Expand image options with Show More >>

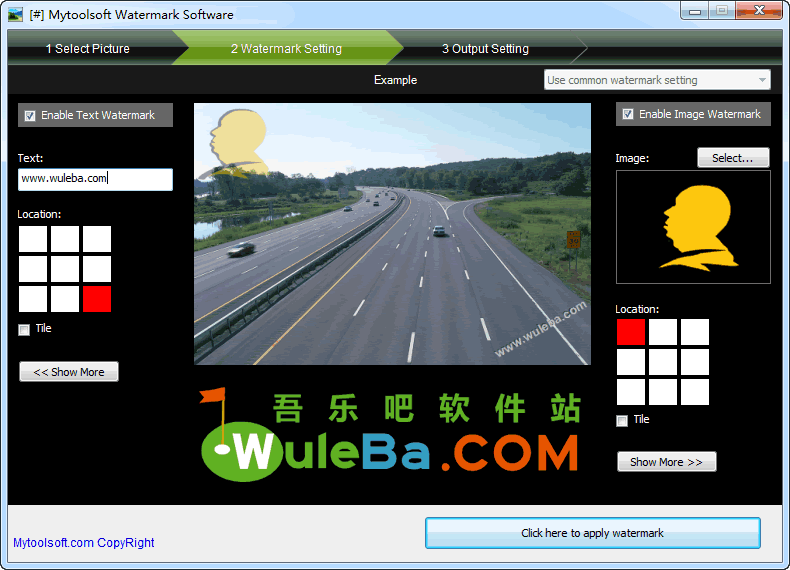pyautogui.click(x=666, y=462)
